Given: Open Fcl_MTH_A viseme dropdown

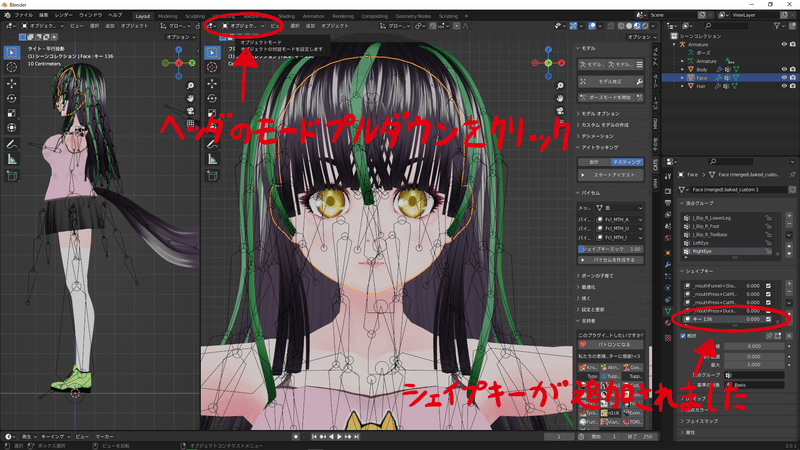Looking at the screenshot, I should (x=620, y=219).
